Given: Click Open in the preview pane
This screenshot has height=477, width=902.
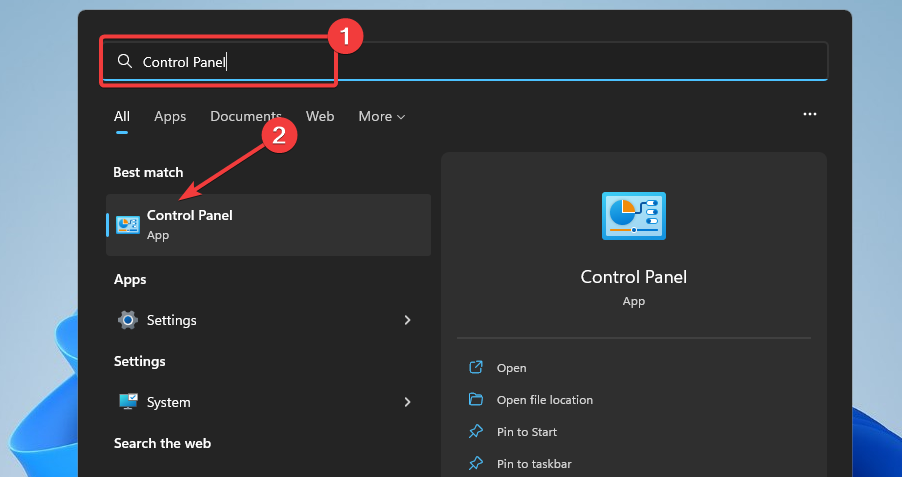Looking at the screenshot, I should click(511, 368).
